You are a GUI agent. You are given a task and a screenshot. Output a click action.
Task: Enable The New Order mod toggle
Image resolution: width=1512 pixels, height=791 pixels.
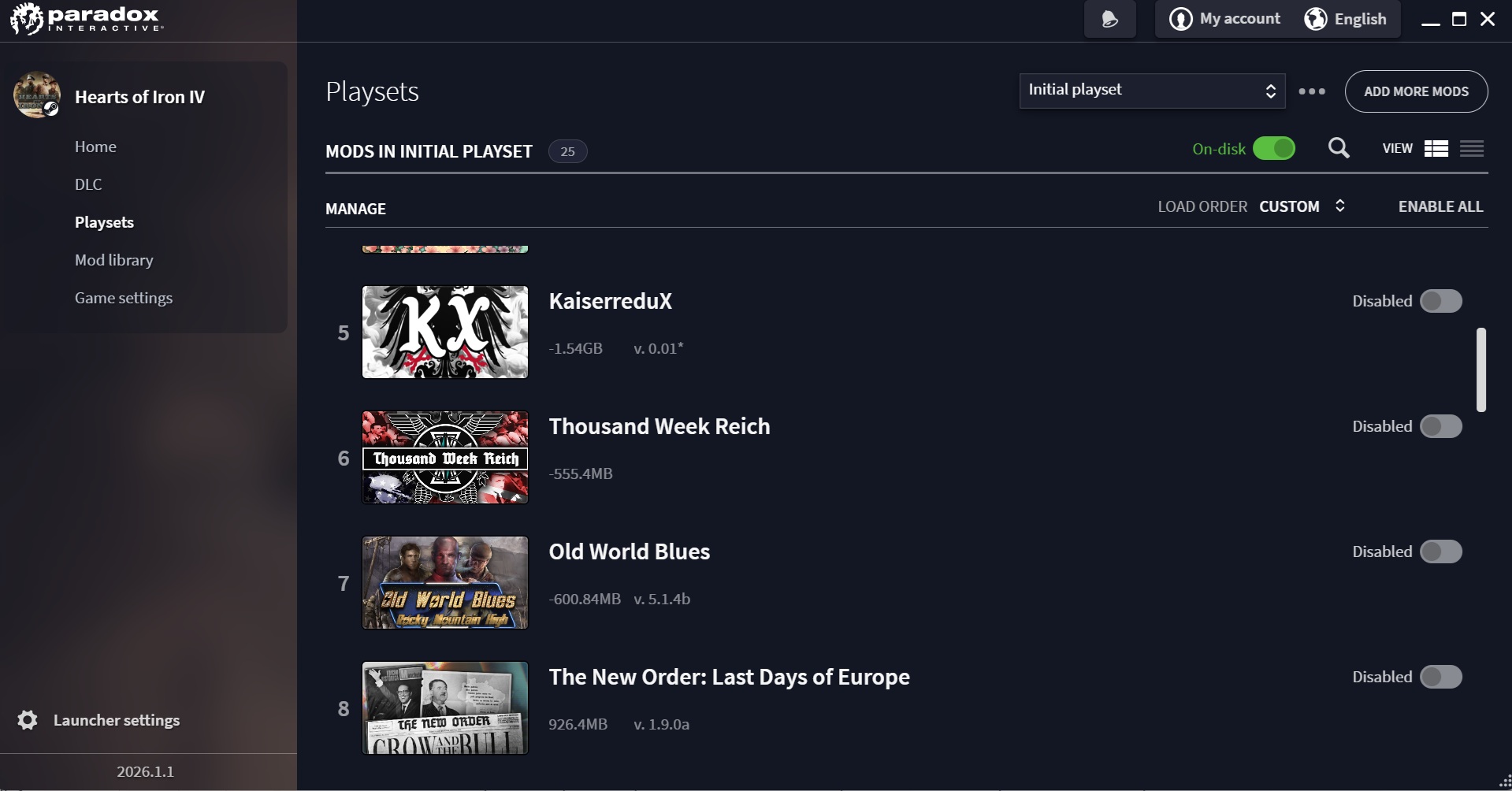coord(1441,677)
